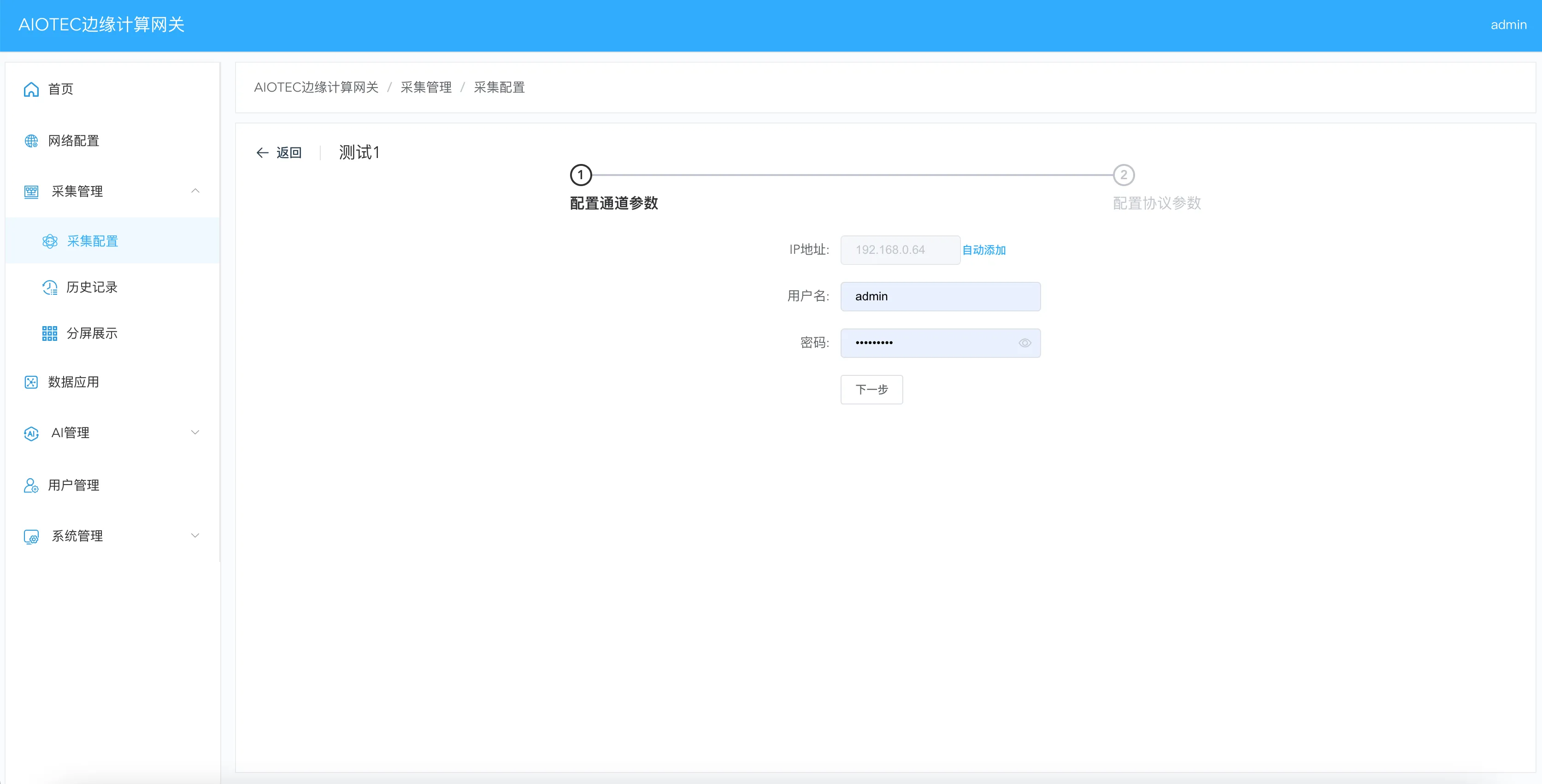Open the 网络配置 menu item
Viewport: 1542px width, 784px height.
coord(74,140)
